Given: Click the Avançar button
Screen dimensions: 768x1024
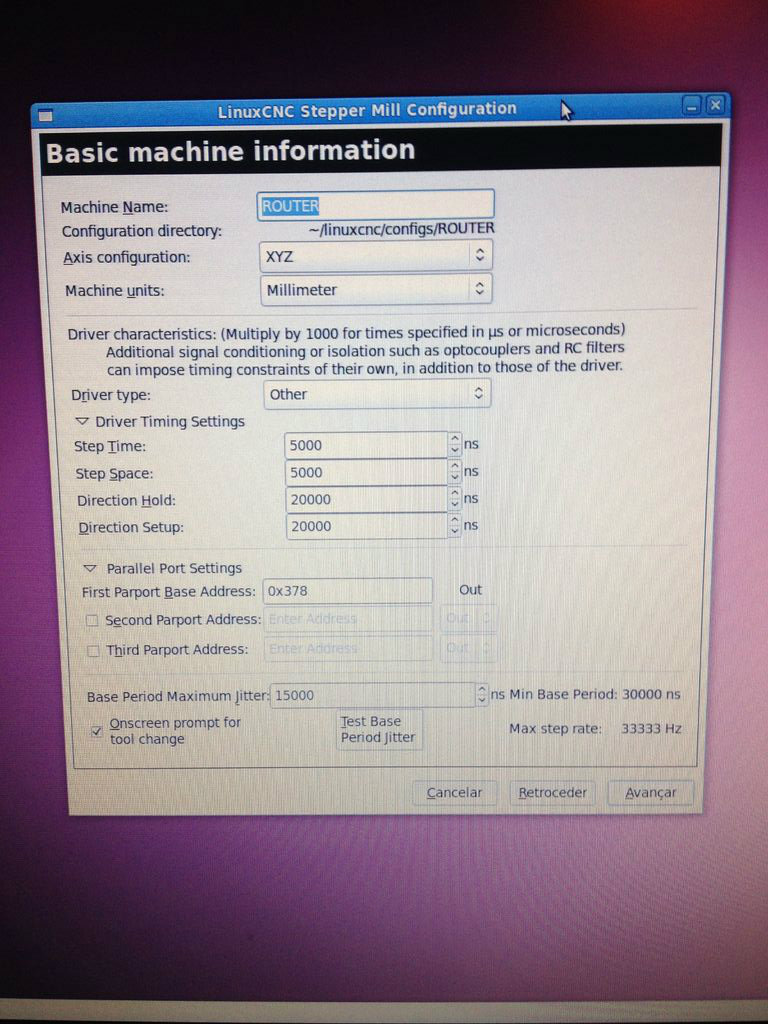Looking at the screenshot, I should click(x=650, y=793).
